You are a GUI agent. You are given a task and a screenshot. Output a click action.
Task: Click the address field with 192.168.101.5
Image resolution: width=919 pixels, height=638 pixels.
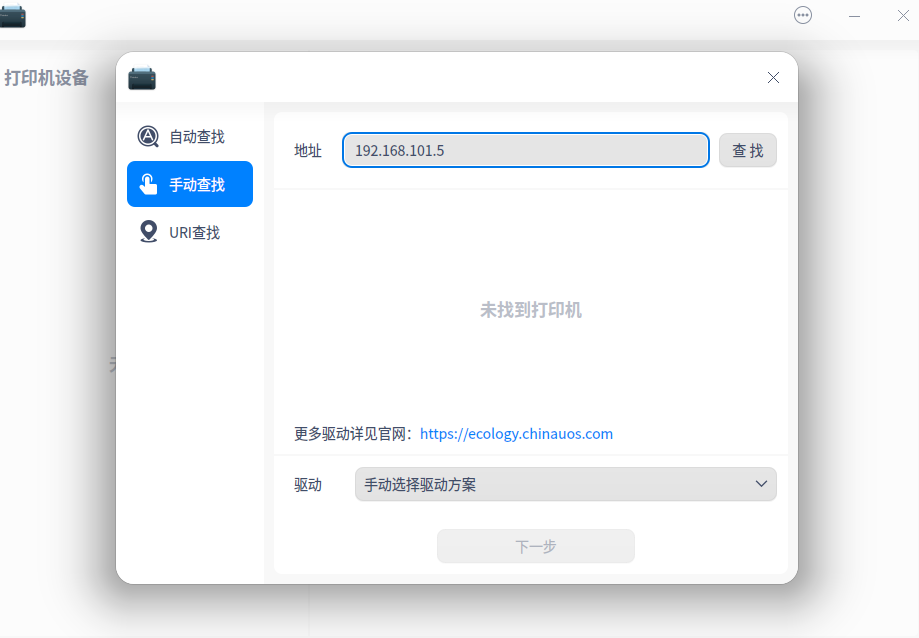pyautogui.click(x=526, y=150)
